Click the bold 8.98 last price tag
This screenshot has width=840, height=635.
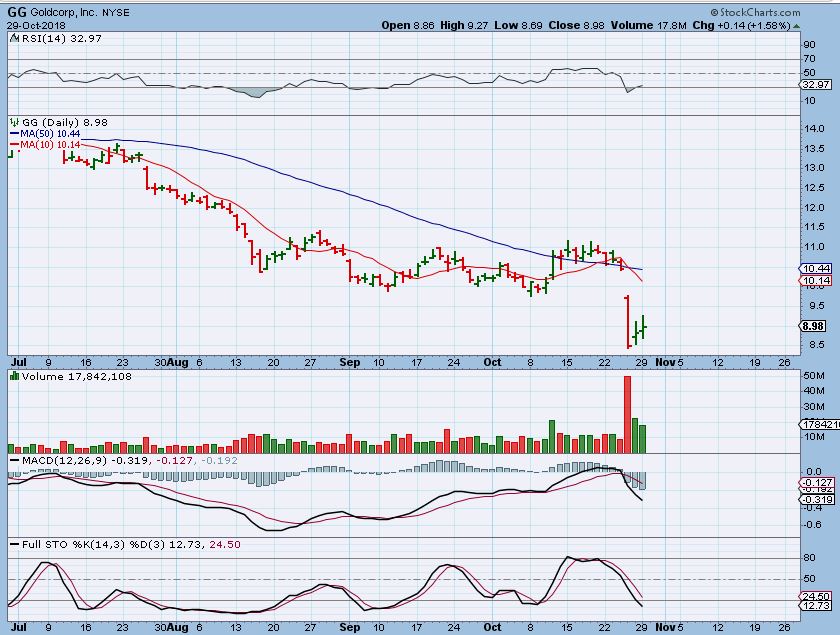pyautogui.click(x=814, y=326)
